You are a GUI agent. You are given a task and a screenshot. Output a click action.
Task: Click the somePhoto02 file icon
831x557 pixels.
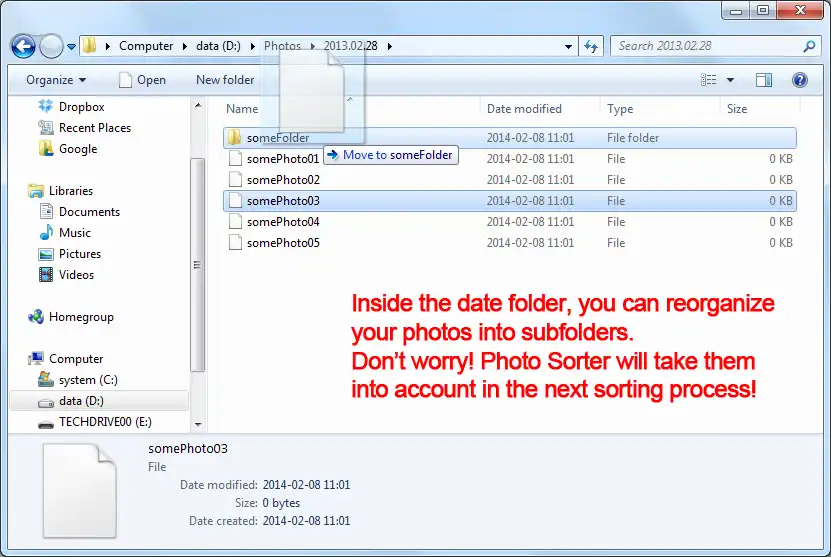235,180
